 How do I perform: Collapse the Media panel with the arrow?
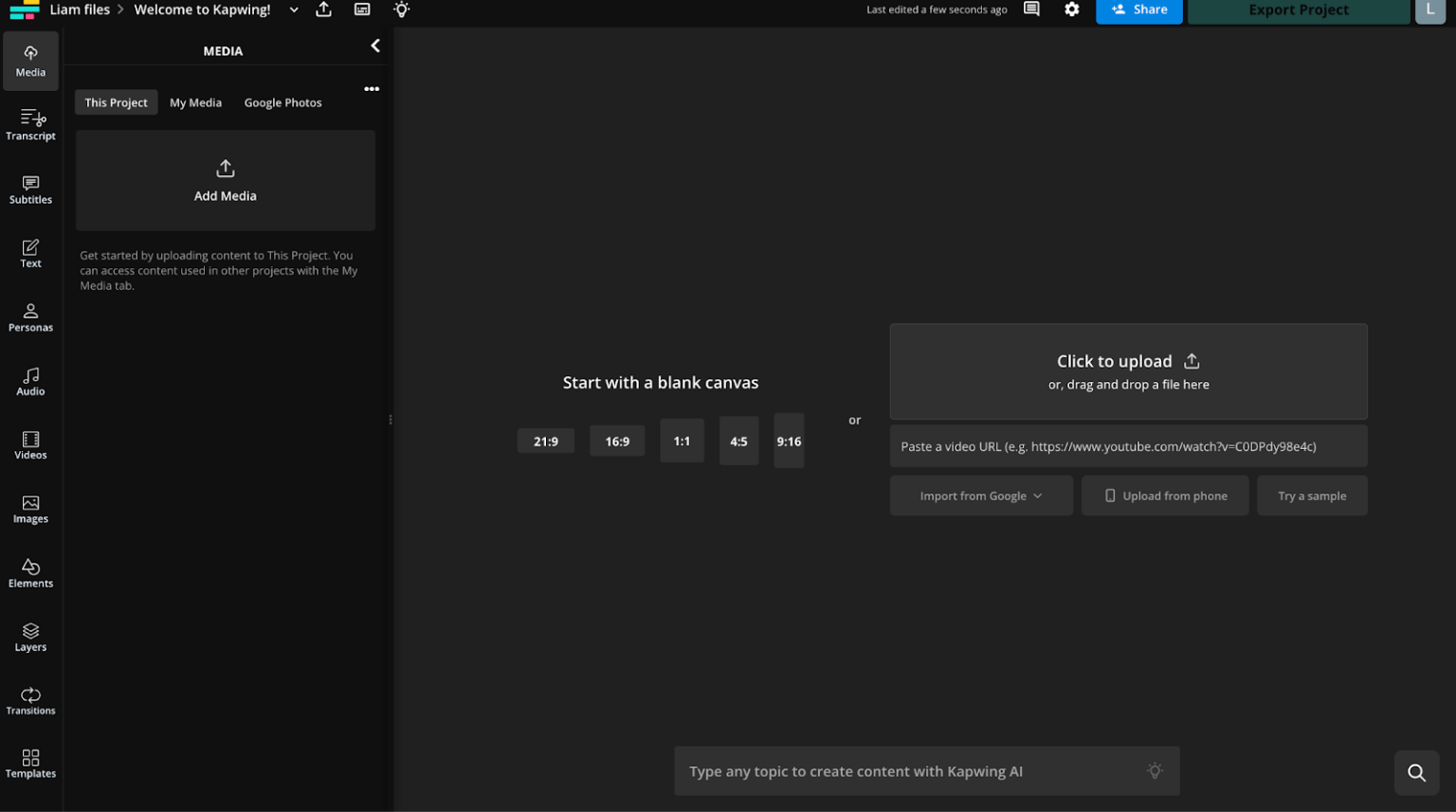click(x=375, y=45)
